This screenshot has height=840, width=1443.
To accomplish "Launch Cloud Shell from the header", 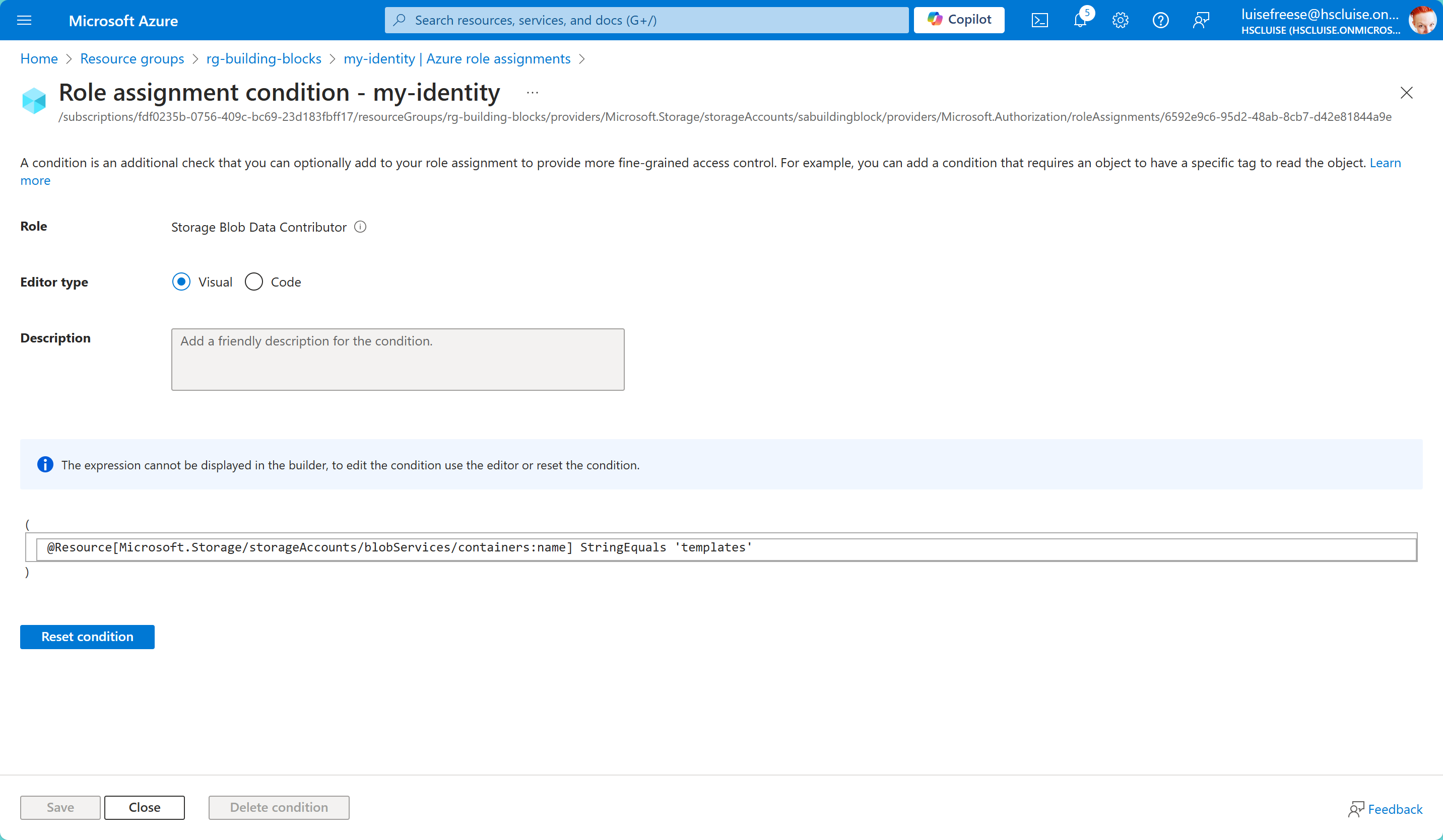I will pyautogui.click(x=1040, y=21).
